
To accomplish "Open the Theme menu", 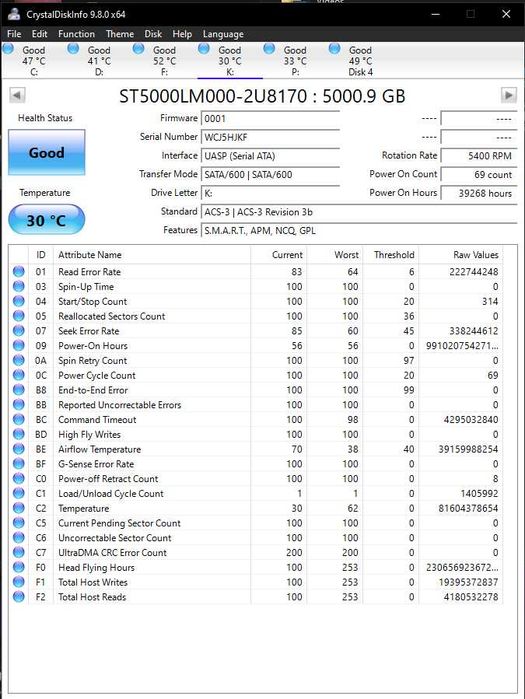I will 119,34.
